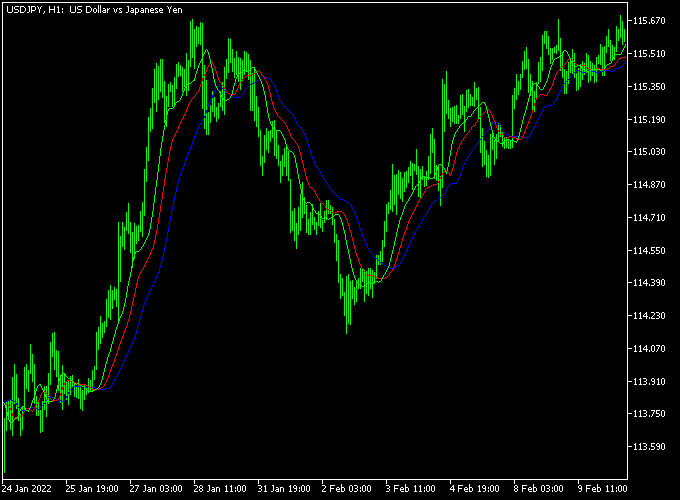This screenshot has height=500, width=680.
Task: Click the 115.510 price level label
Action: pyautogui.click(x=650, y=54)
